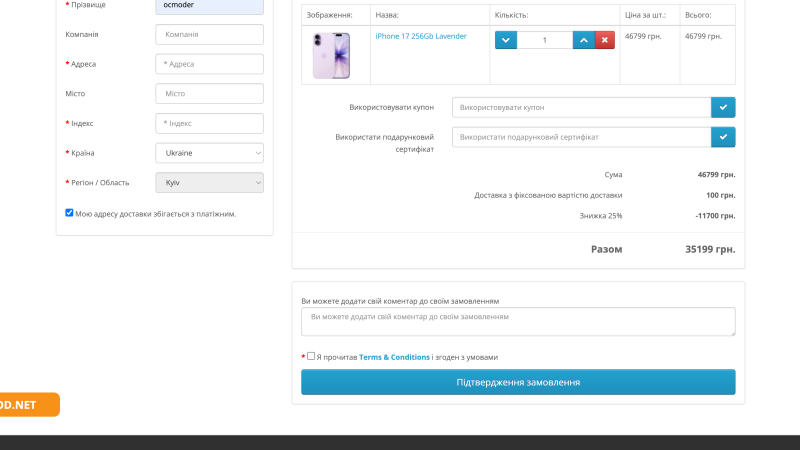The width and height of the screenshot is (800, 450).
Task: Click Підтвердження замовлення button
Action: point(518,382)
